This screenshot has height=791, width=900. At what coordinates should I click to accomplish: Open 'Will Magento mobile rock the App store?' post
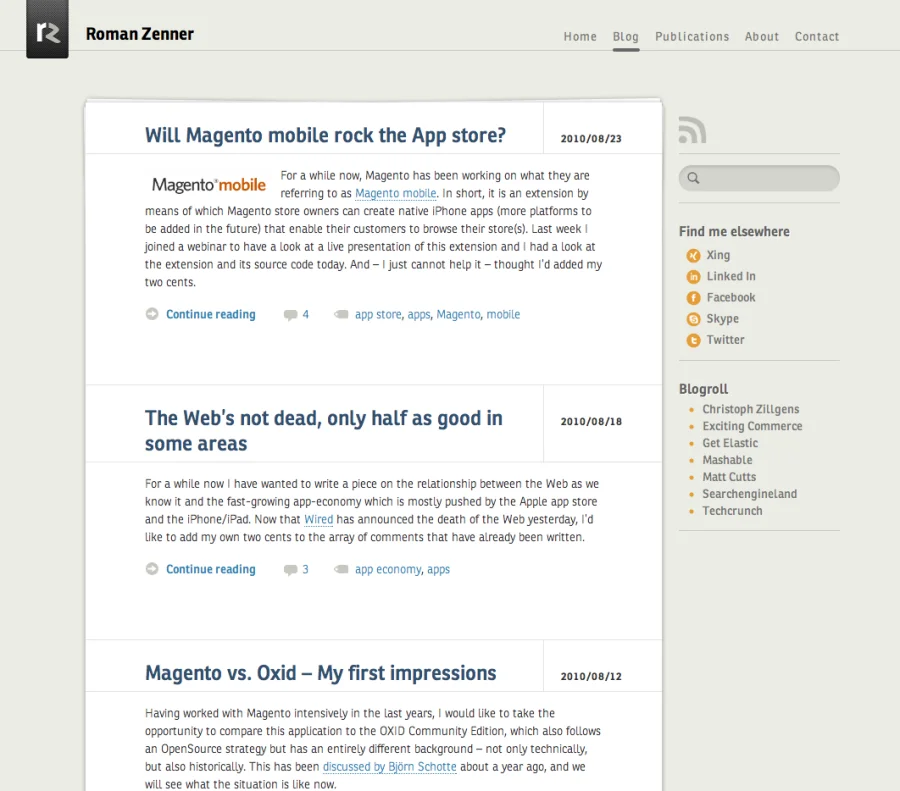click(325, 135)
